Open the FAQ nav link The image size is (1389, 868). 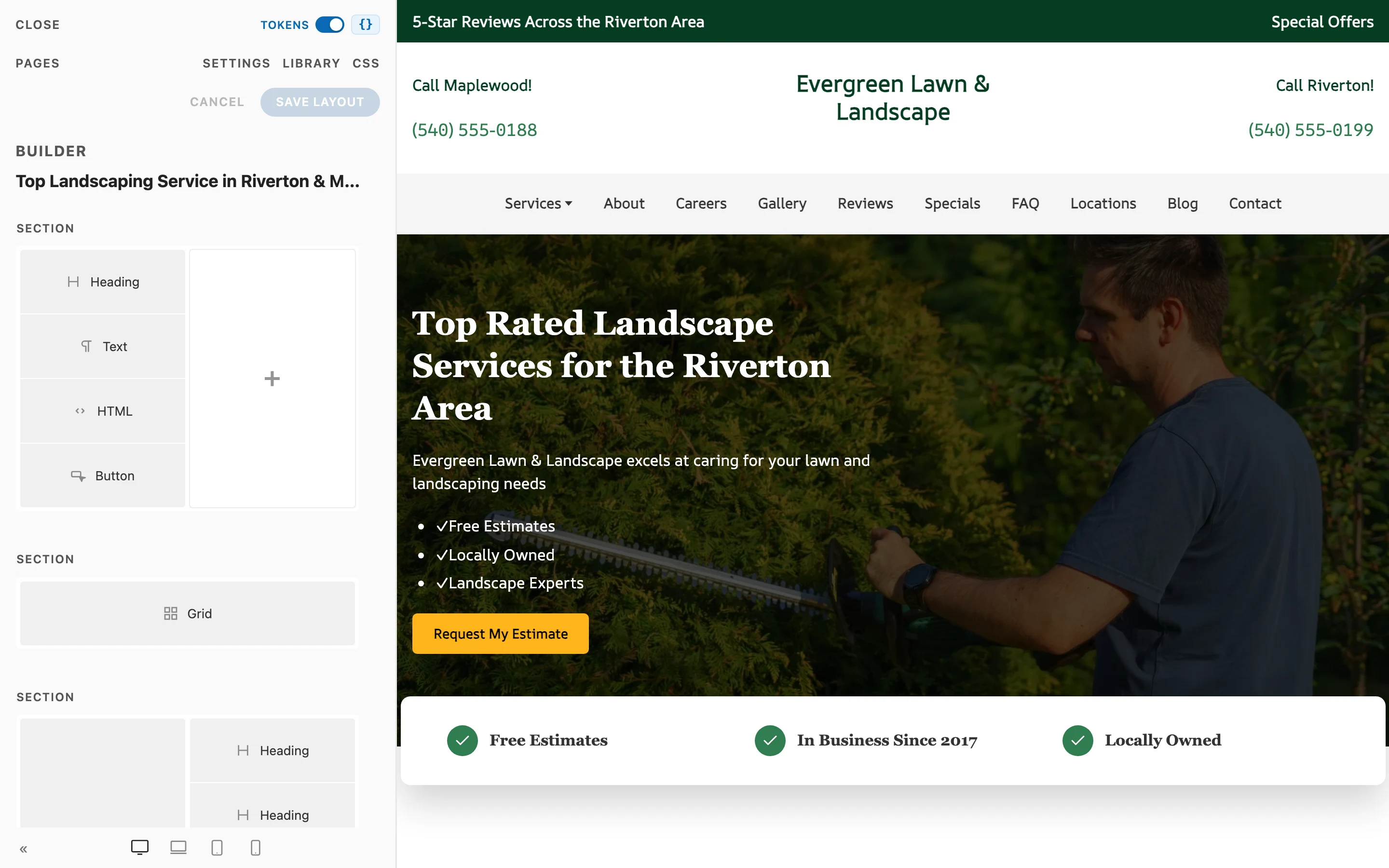coord(1025,204)
